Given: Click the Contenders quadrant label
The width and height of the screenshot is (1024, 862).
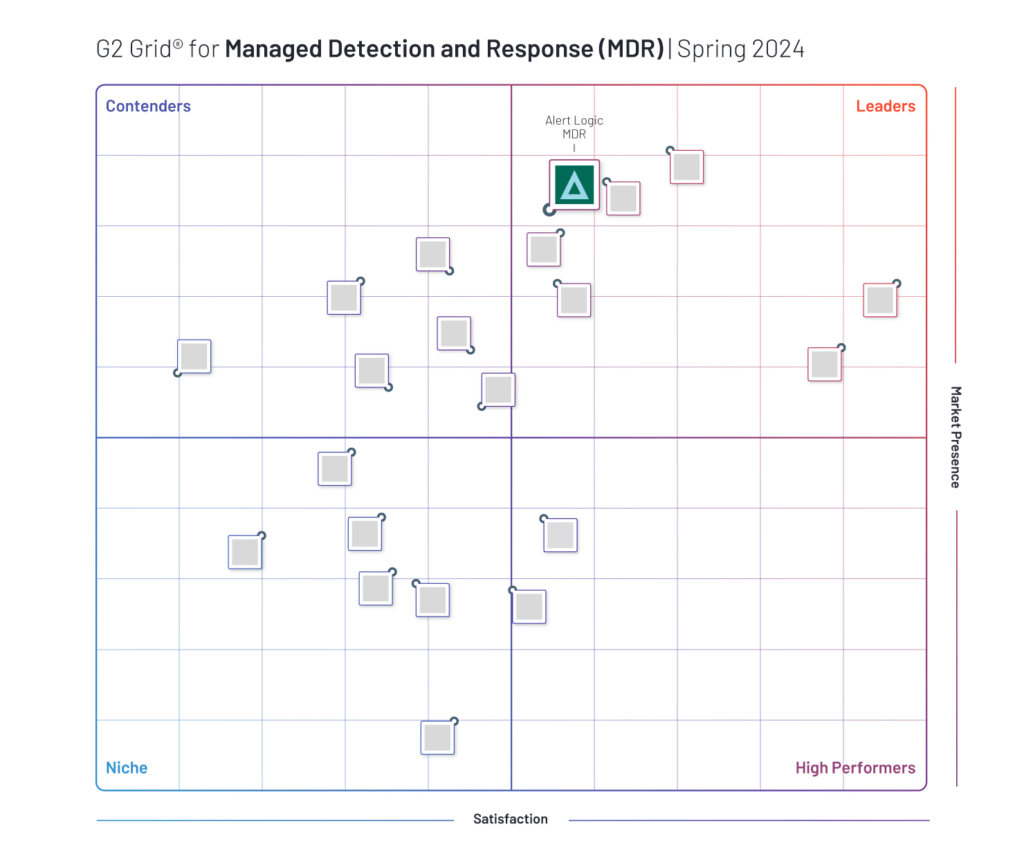Looking at the screenshot, I should [148, 106].
